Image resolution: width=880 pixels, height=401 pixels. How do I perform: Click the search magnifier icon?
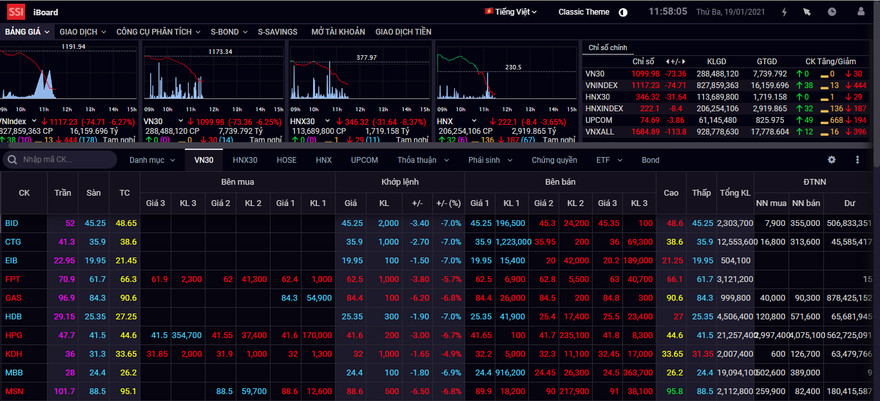[x=13, y=160]
